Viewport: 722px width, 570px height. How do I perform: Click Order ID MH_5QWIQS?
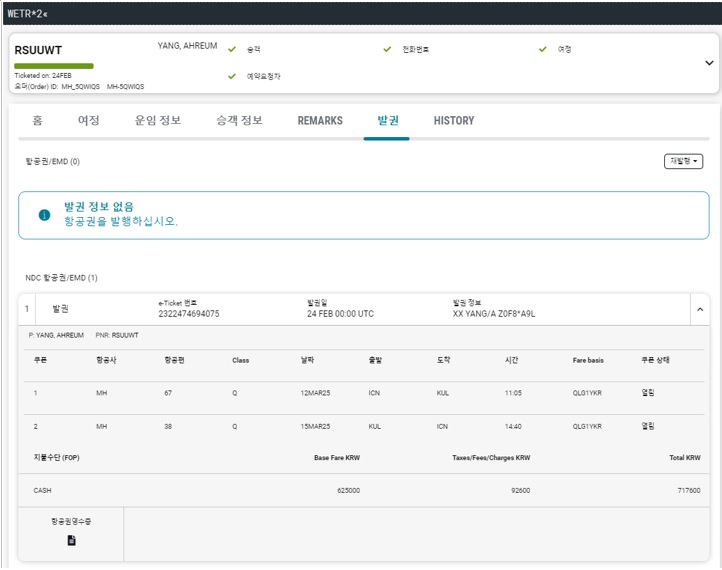(x=81, y=87)
